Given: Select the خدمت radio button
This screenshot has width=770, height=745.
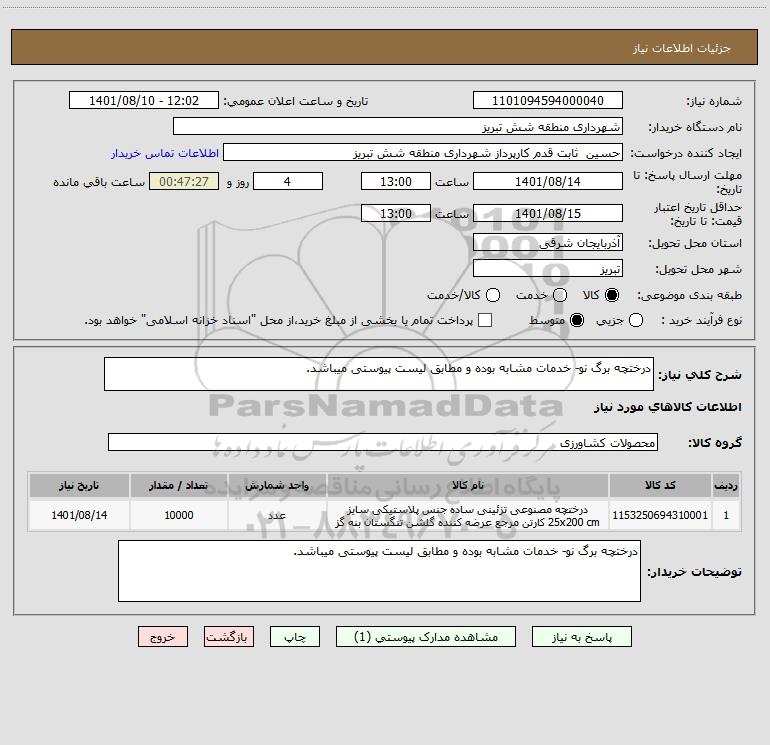Looking at the screenshot, I should click(560, 295).
